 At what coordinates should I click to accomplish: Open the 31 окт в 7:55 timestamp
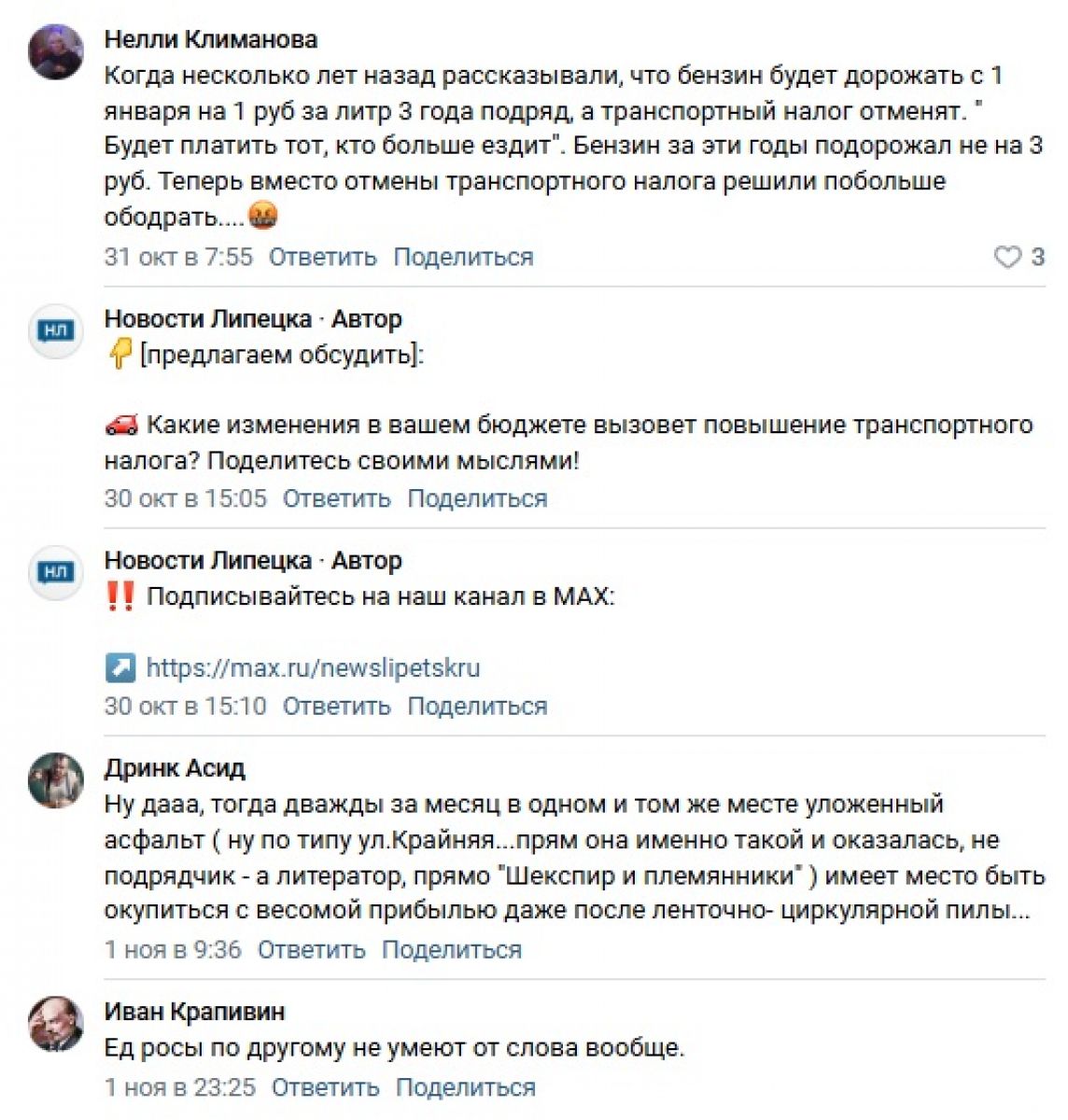[178, 258]
